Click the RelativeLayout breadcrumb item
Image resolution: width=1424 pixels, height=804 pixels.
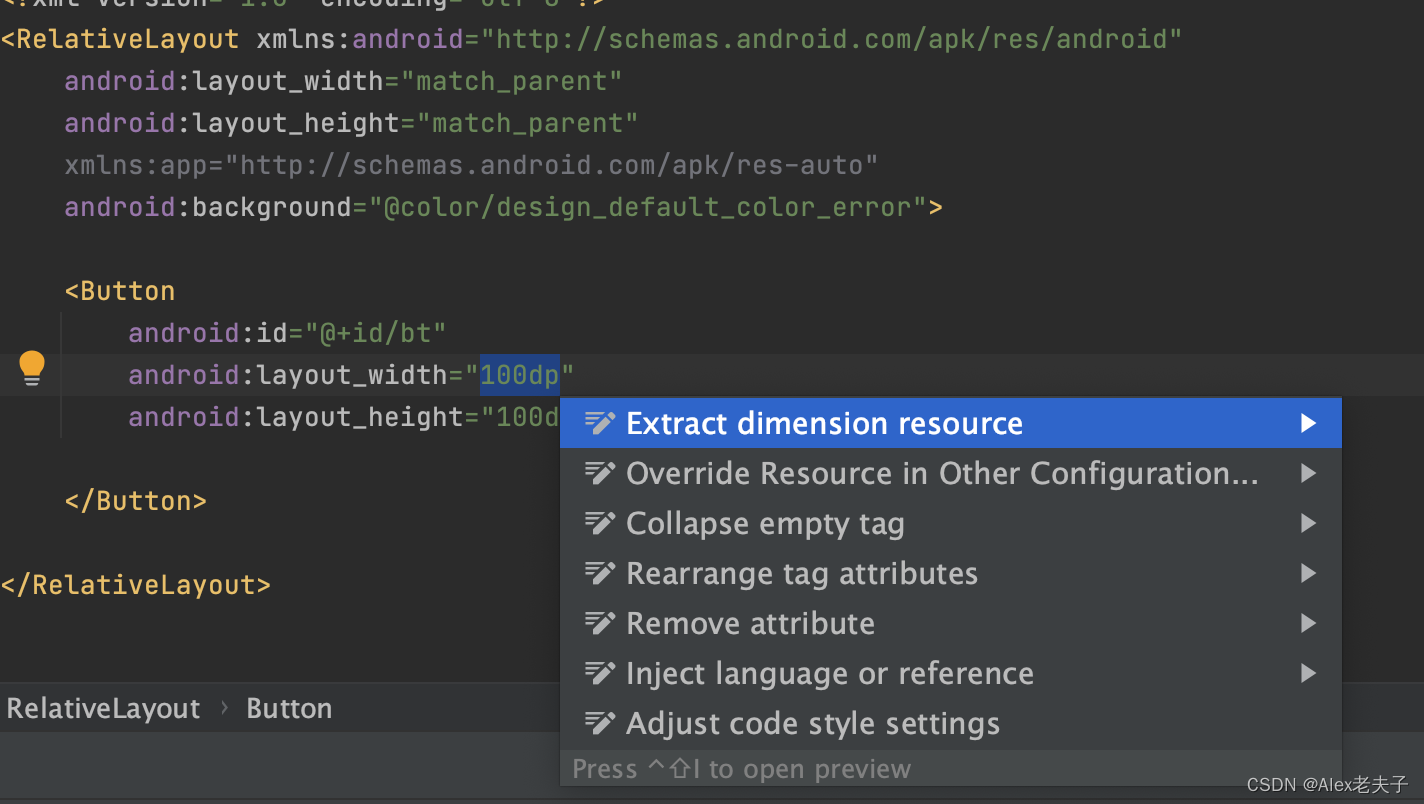coord(103,708)
